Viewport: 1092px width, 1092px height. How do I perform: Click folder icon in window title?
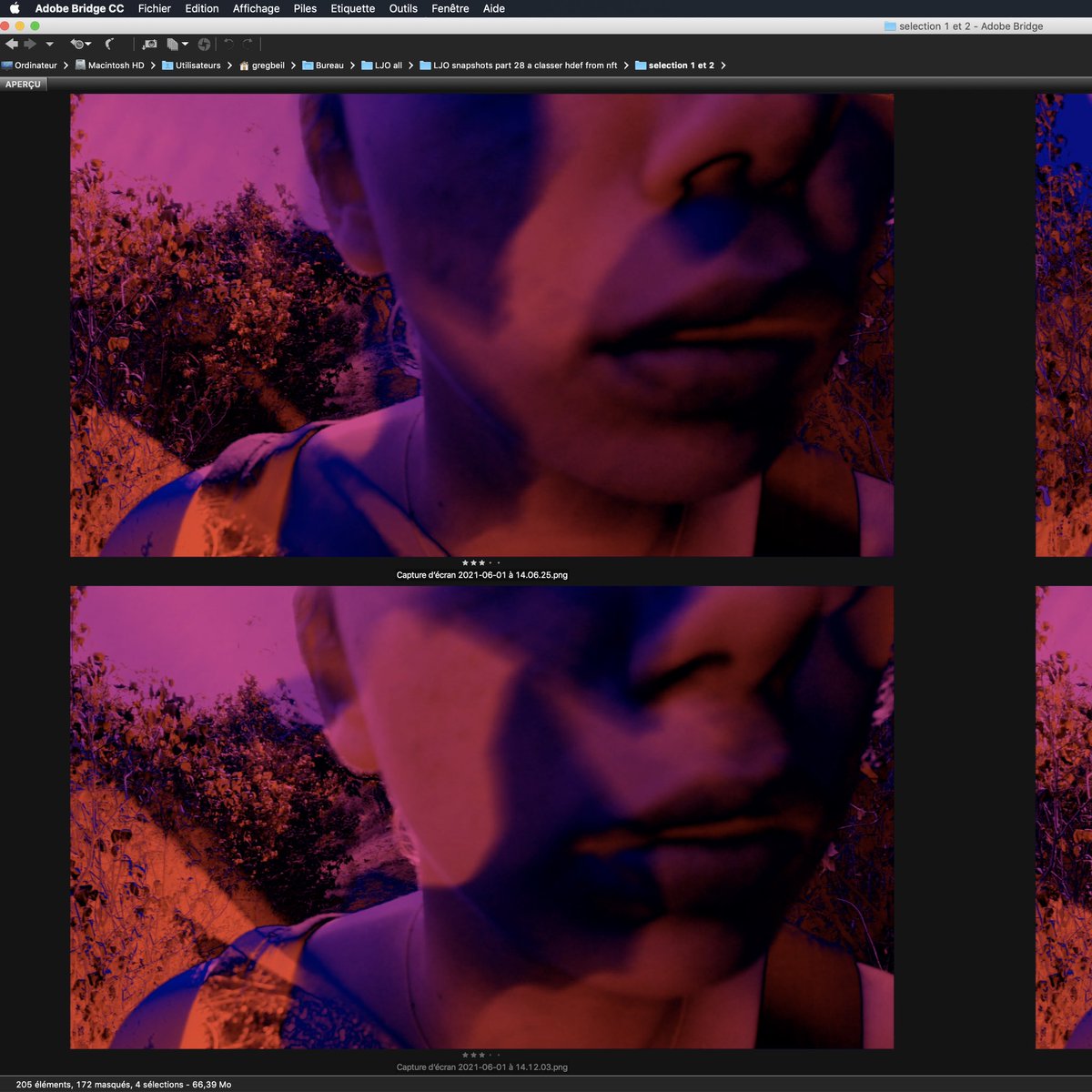click(890, 26)
